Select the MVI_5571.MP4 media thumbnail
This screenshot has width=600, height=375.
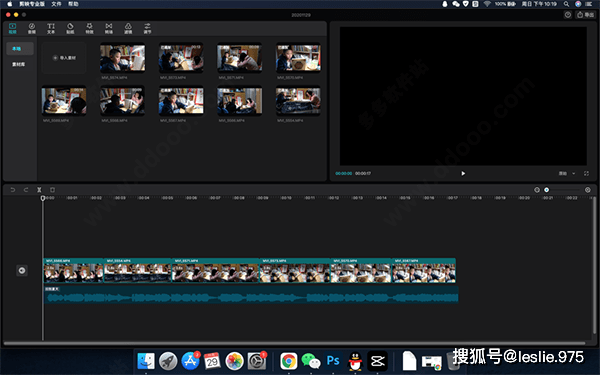(240, 58)
